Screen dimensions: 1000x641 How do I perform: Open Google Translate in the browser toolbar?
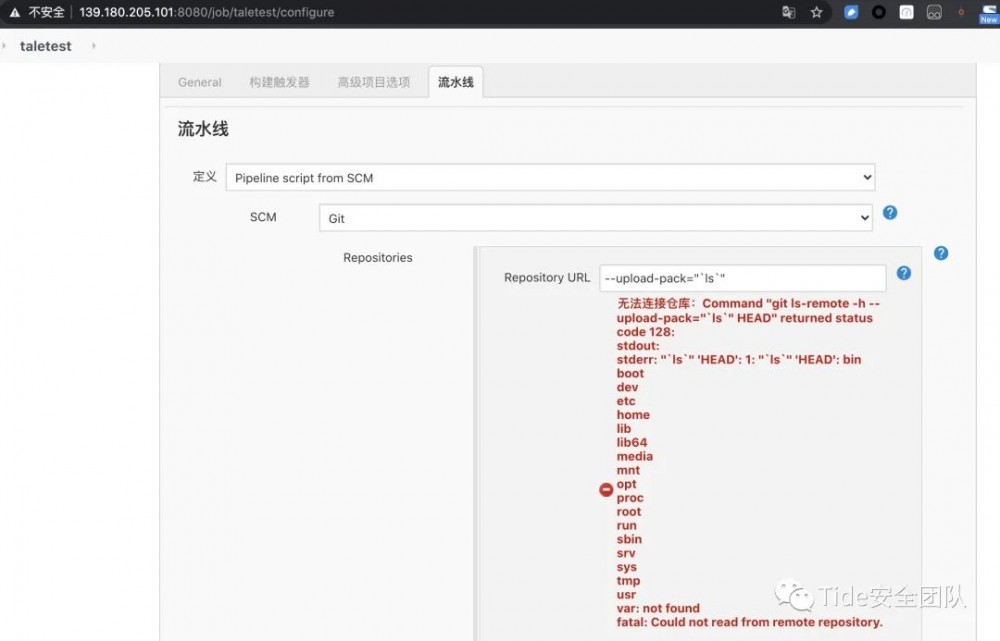tap(789, 11)
